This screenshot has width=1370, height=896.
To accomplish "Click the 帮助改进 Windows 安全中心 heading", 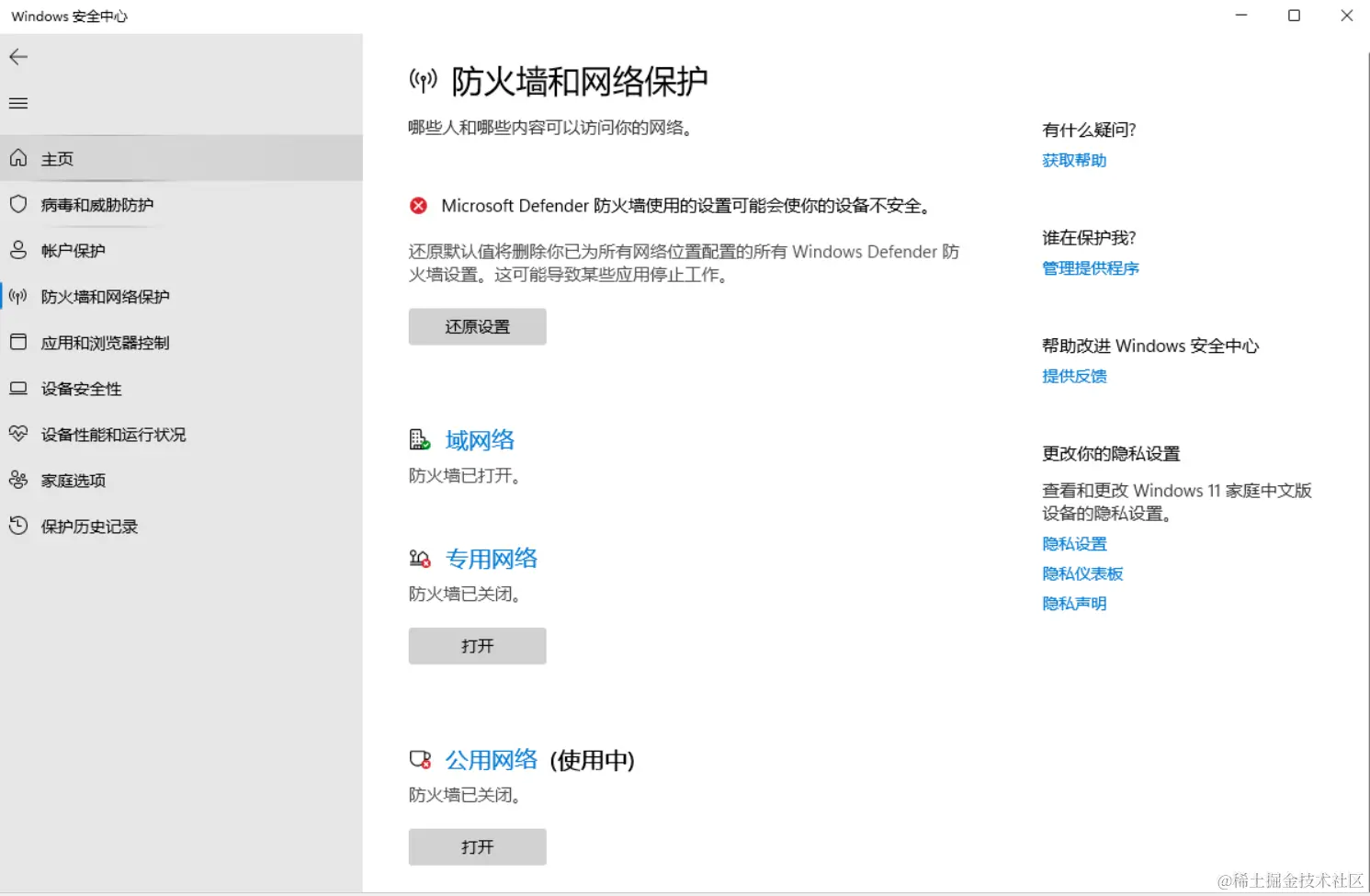I will pyautogui.click(x=1150, y=346).
